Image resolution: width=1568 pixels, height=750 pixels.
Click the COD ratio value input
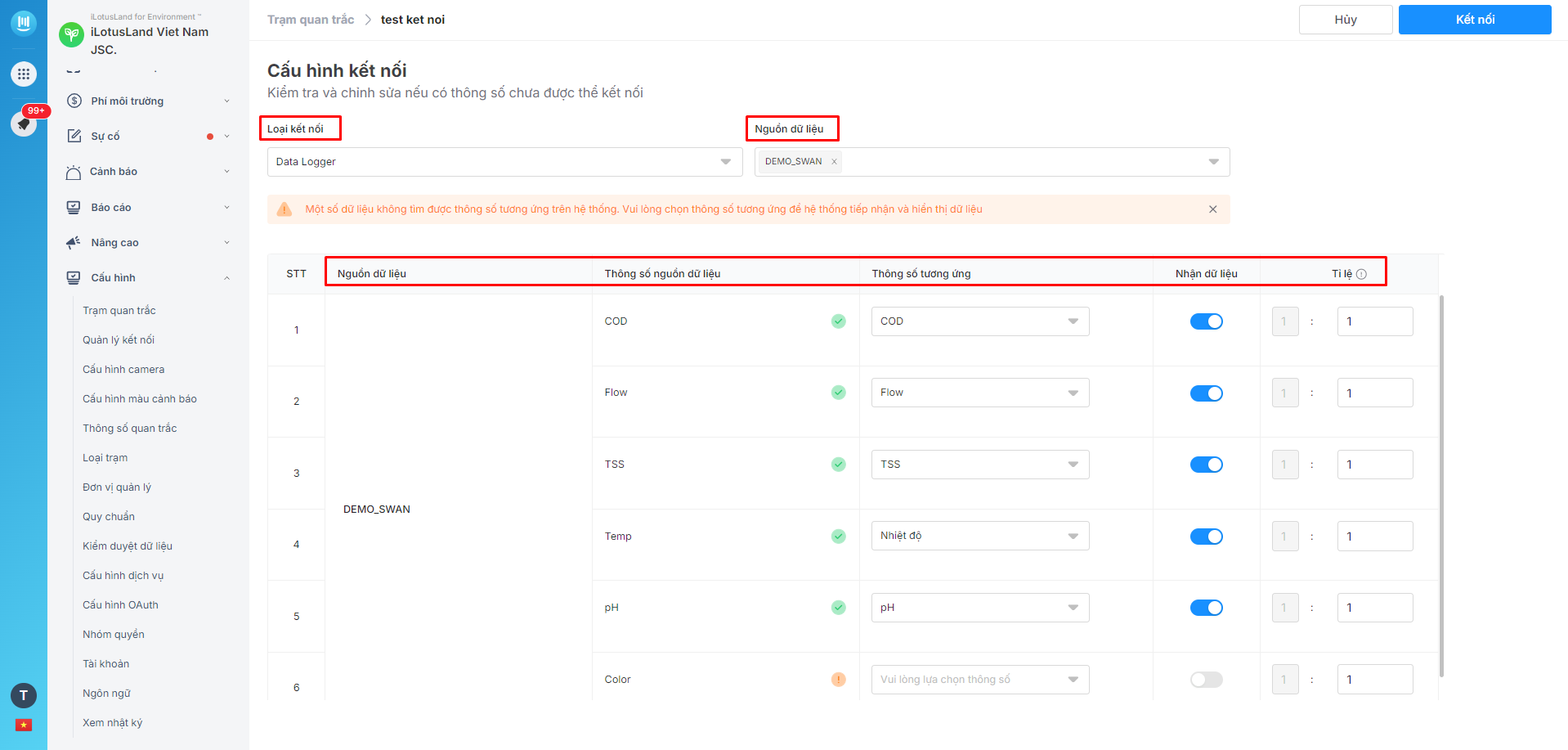[1375, 321]
